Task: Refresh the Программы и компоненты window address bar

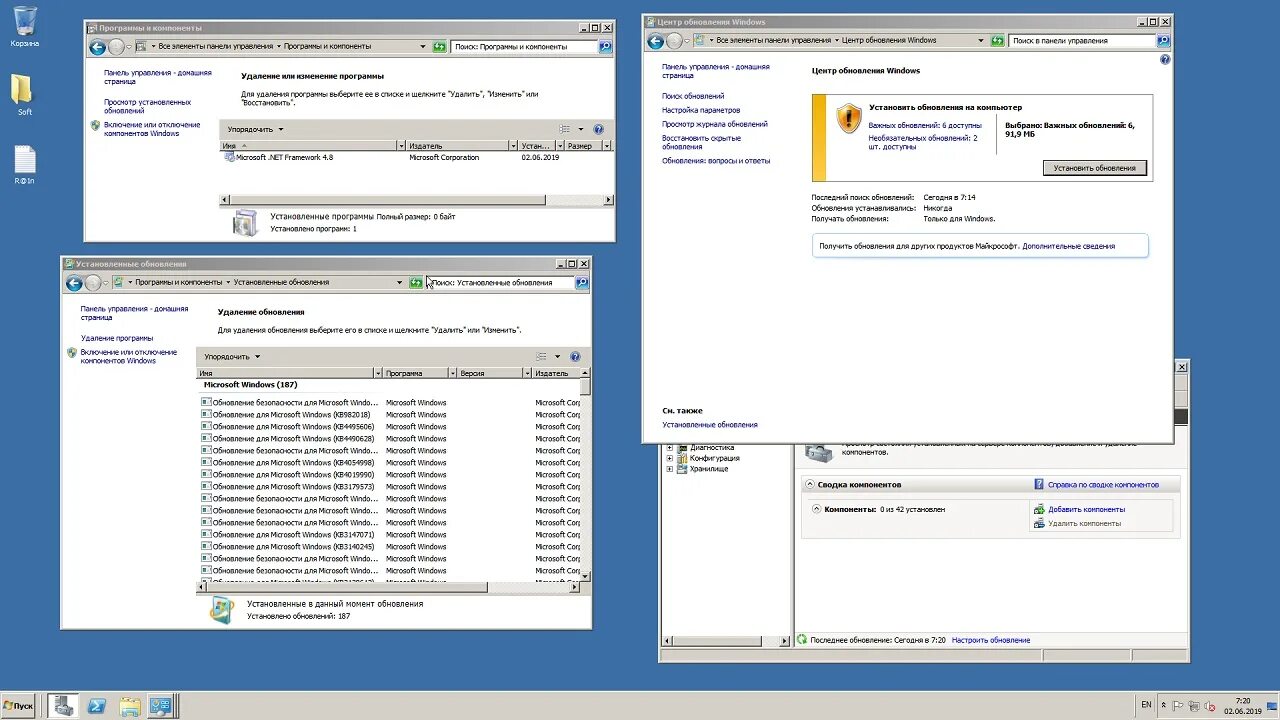Action: [439, 46]
